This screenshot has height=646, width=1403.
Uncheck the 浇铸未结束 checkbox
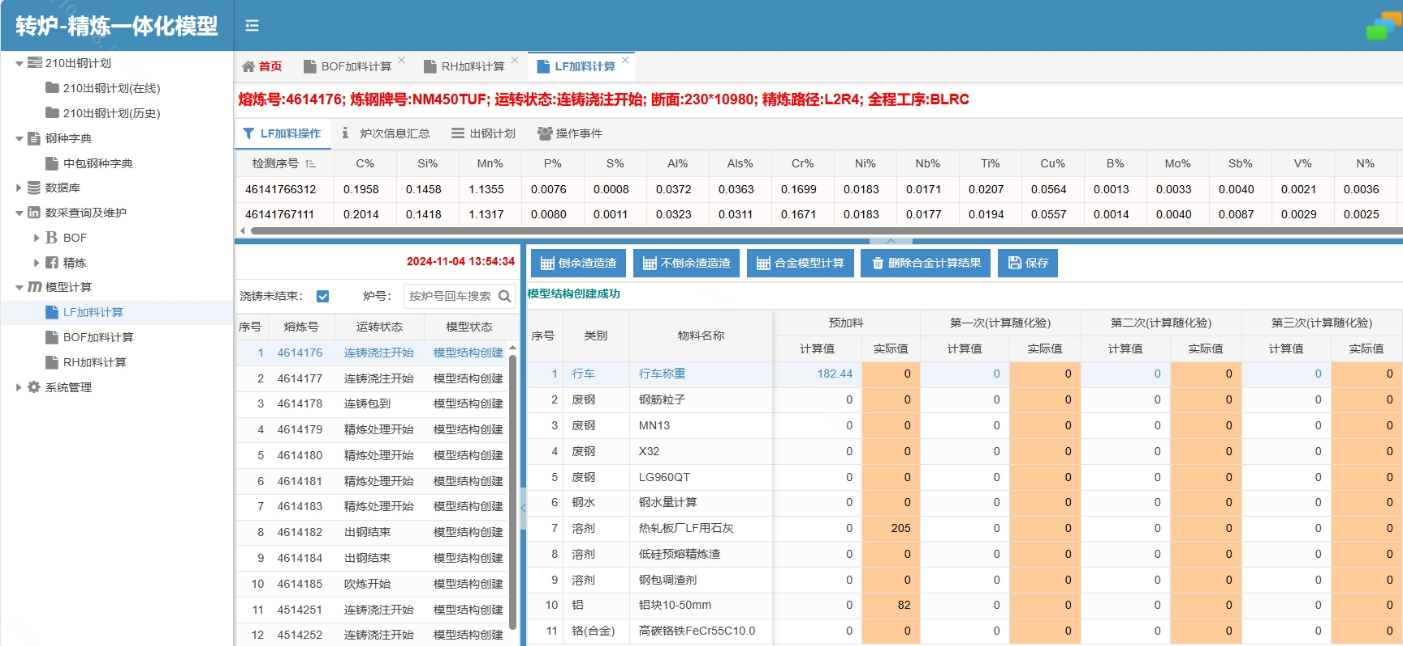coord(323,296)
